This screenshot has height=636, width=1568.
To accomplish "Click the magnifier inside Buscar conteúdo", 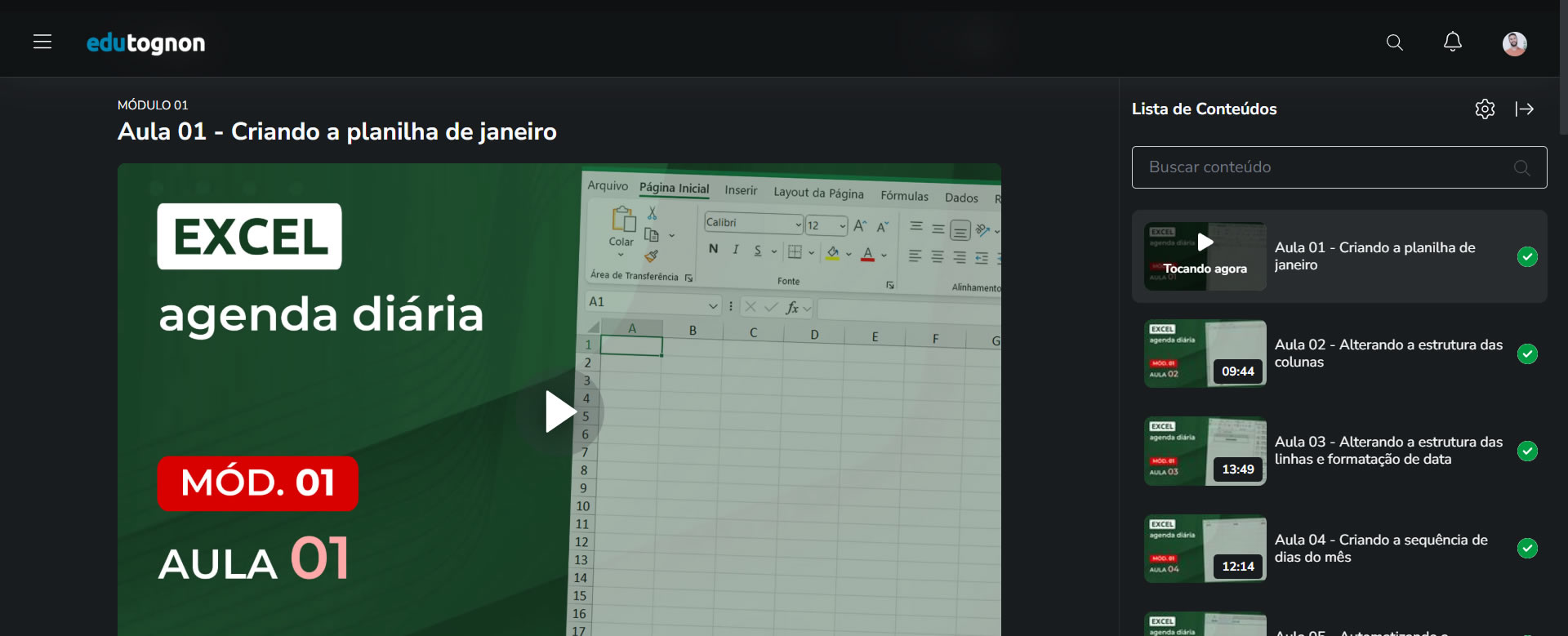I will coord(1521,167).
